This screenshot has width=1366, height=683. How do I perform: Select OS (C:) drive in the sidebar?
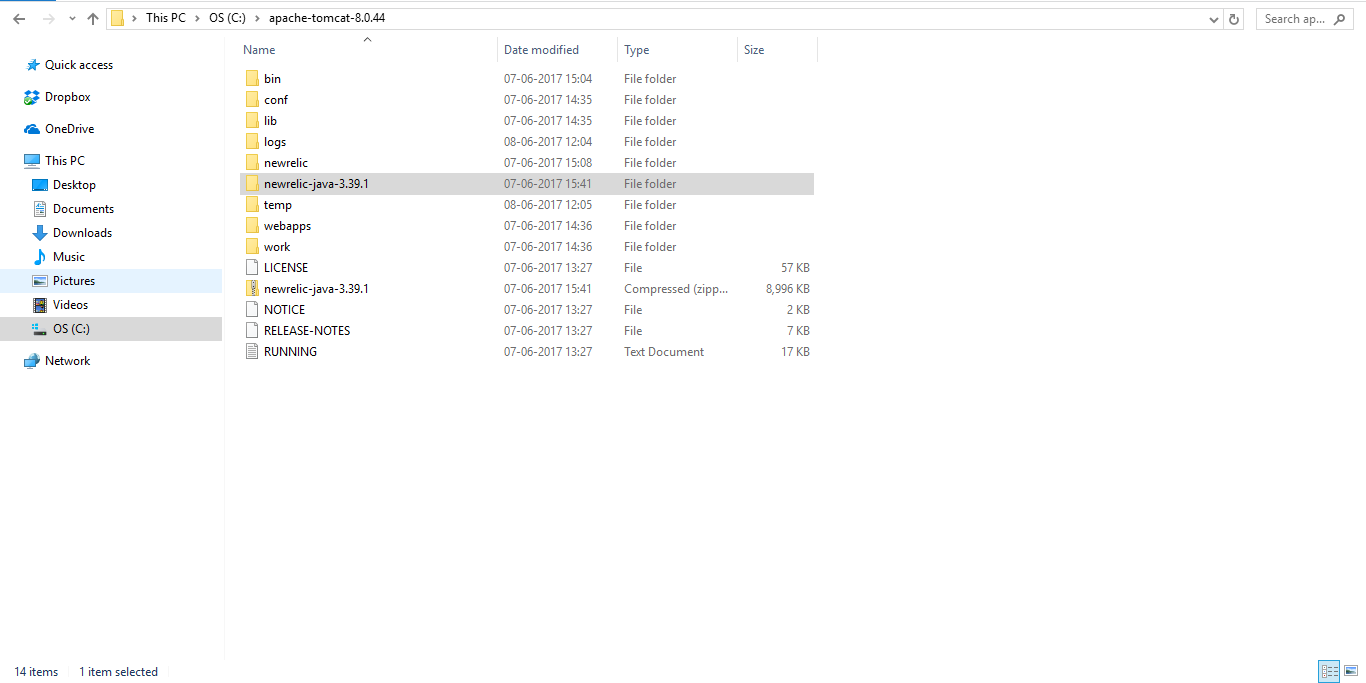[71, 329]
